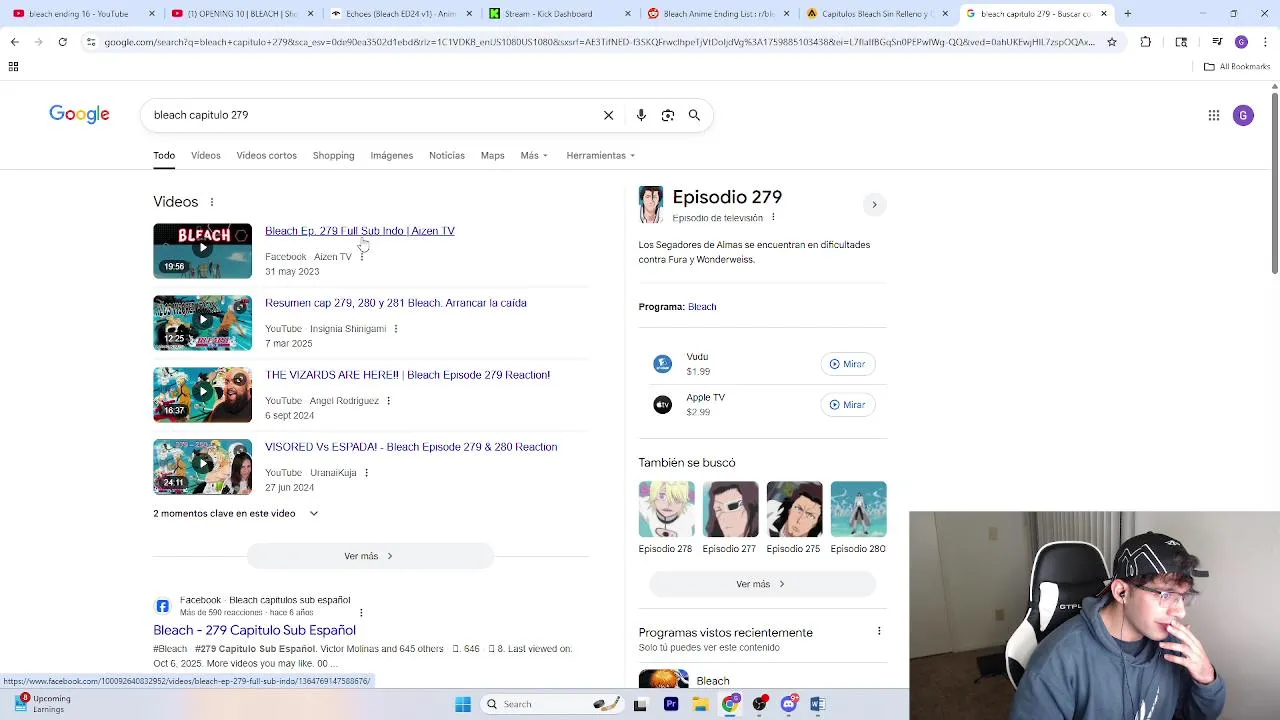Expand the Más search filter dropdown
The height and width of the screenshot is (720, 1280).
(534, 155)
